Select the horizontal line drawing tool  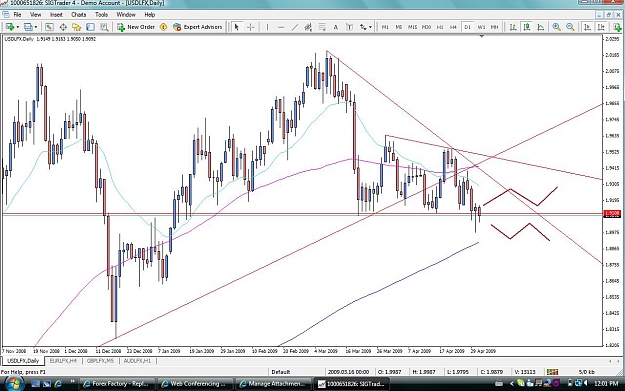[281, 27]
